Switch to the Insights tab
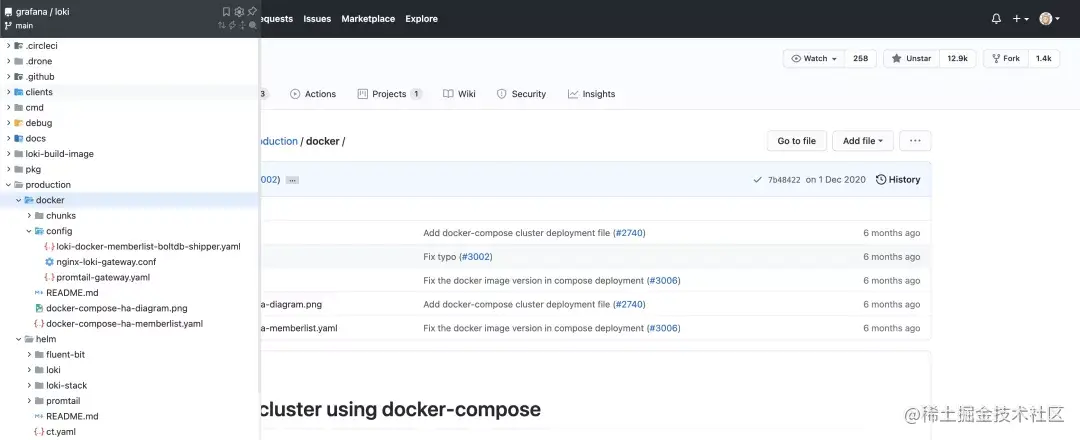 [x=591, y=94]
